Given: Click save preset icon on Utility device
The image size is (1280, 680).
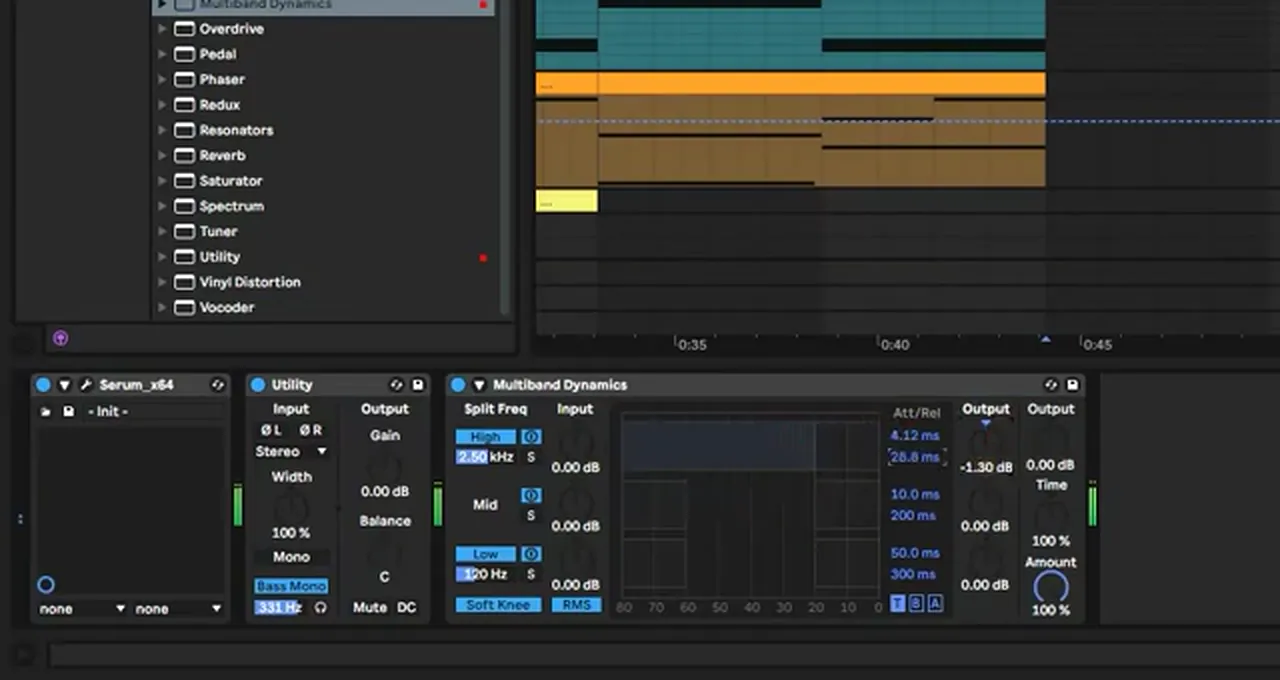Looking at the screenshot, I should 418,385.
